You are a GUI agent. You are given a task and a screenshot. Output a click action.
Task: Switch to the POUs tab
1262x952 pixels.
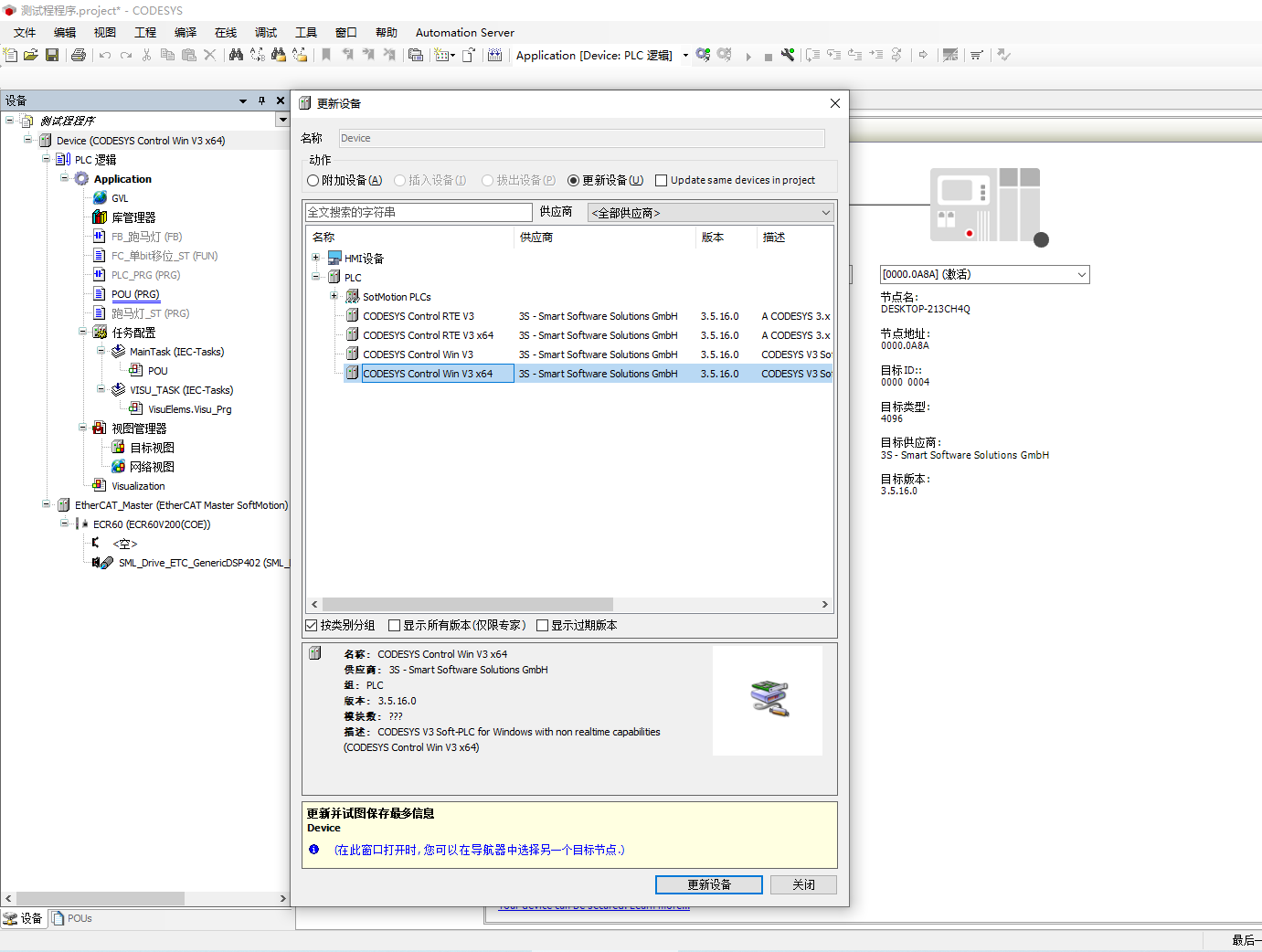(72, 918)
